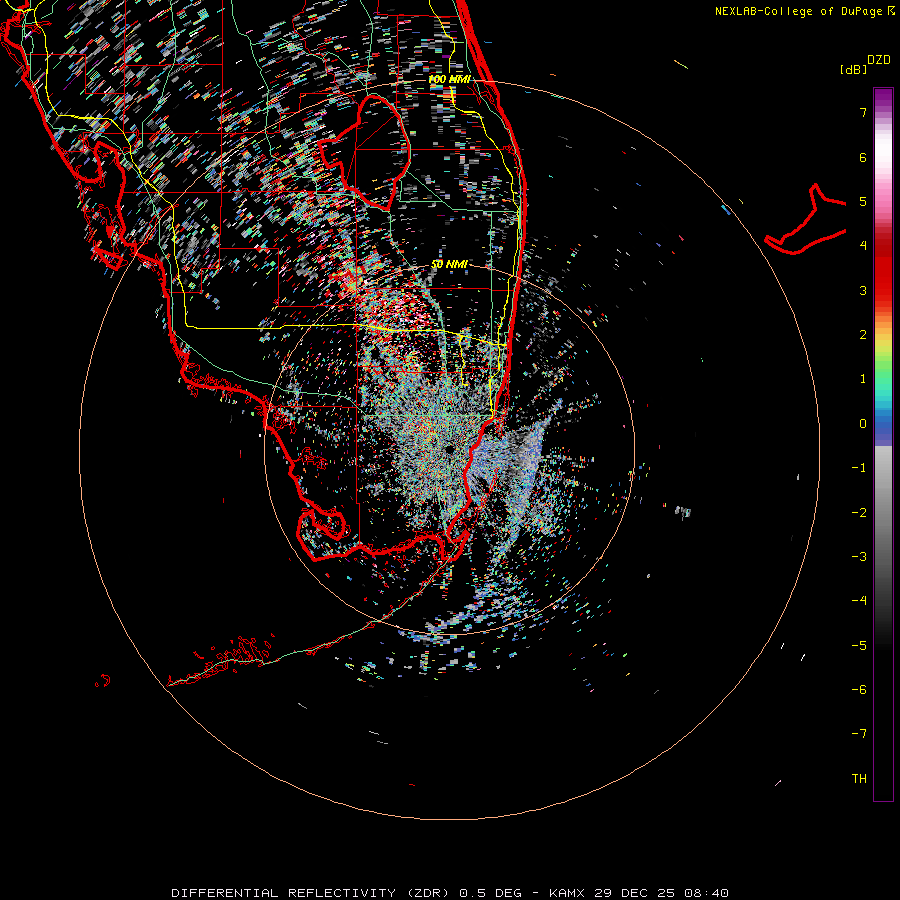
Task: Select the -7 value on the dB scale
Action: point(859,734)
